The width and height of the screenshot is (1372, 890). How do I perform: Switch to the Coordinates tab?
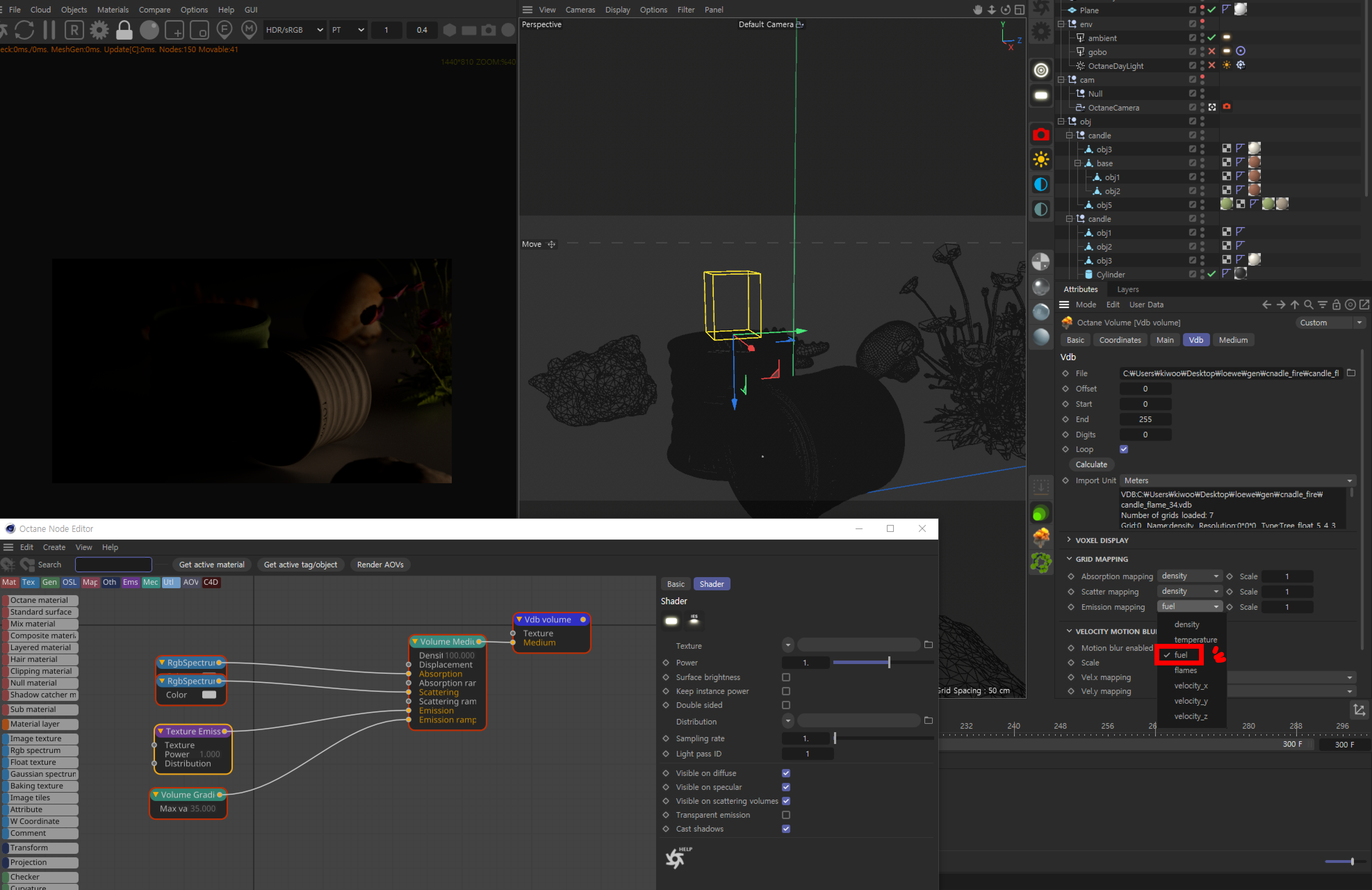click(x=1119, y=340)
